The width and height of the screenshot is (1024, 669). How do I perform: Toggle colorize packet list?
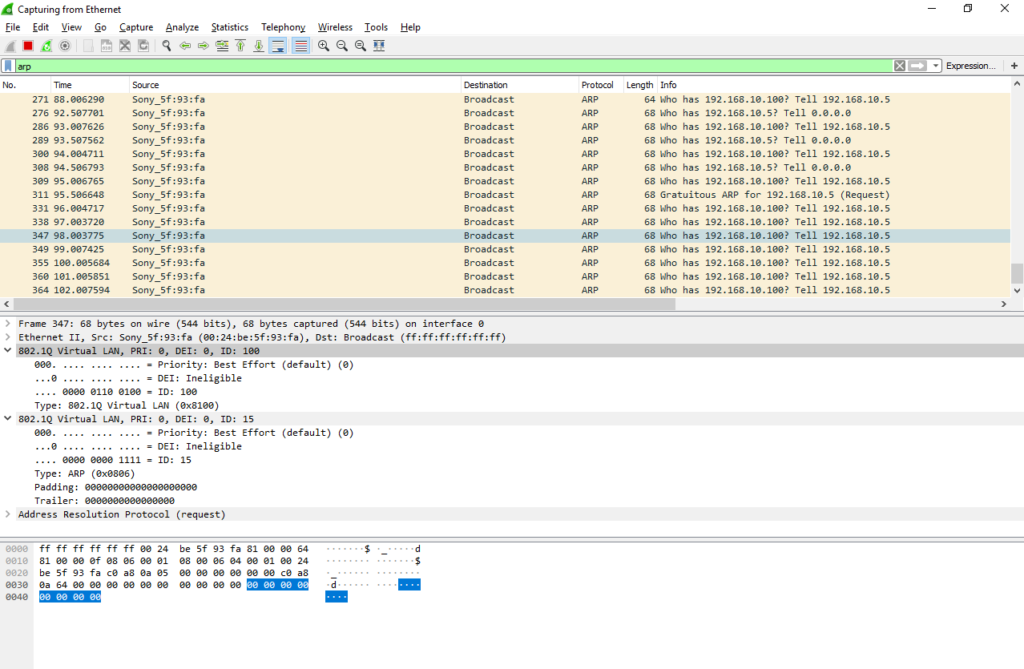(300, 45)
